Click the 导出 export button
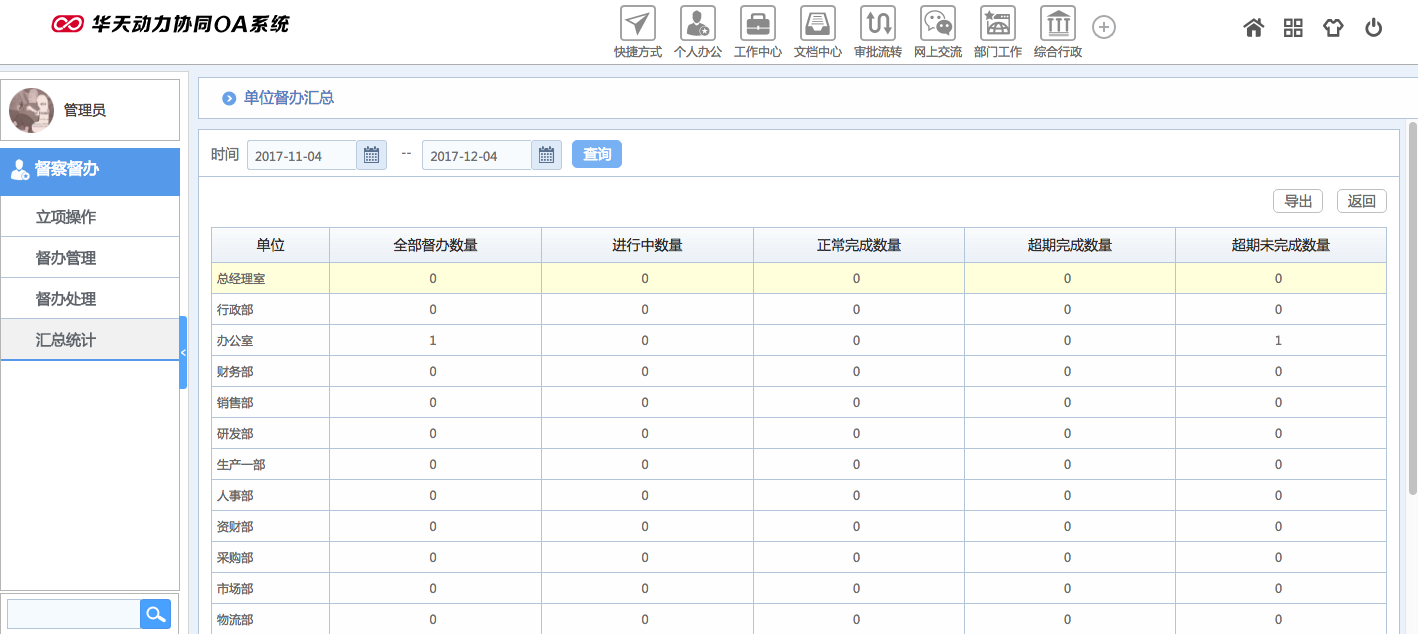The height and width of the screenshot is (634, 1418). click(1297, 201)
